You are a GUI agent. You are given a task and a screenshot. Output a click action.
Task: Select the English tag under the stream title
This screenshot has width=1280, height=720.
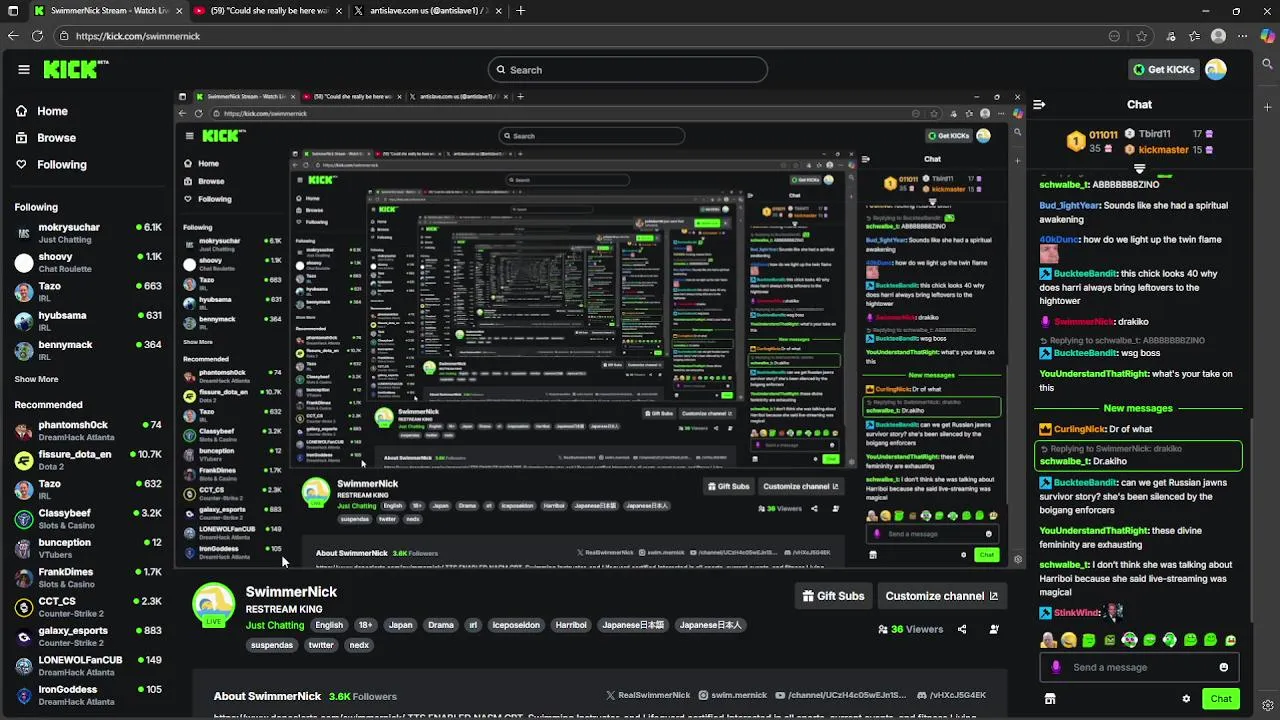[329, 625]
